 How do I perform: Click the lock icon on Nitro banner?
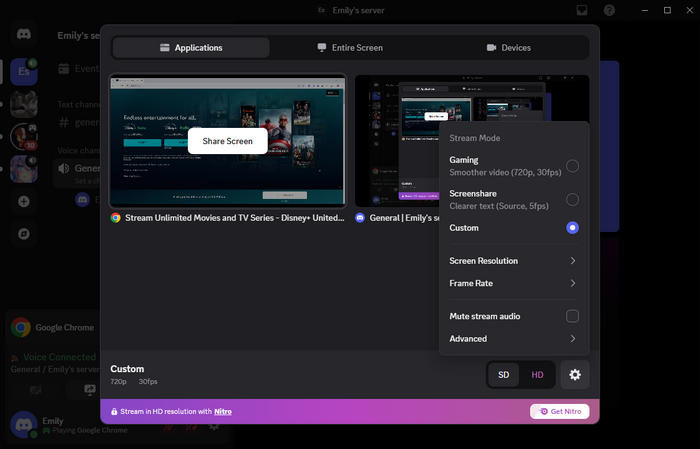click(x=114, y=412)
